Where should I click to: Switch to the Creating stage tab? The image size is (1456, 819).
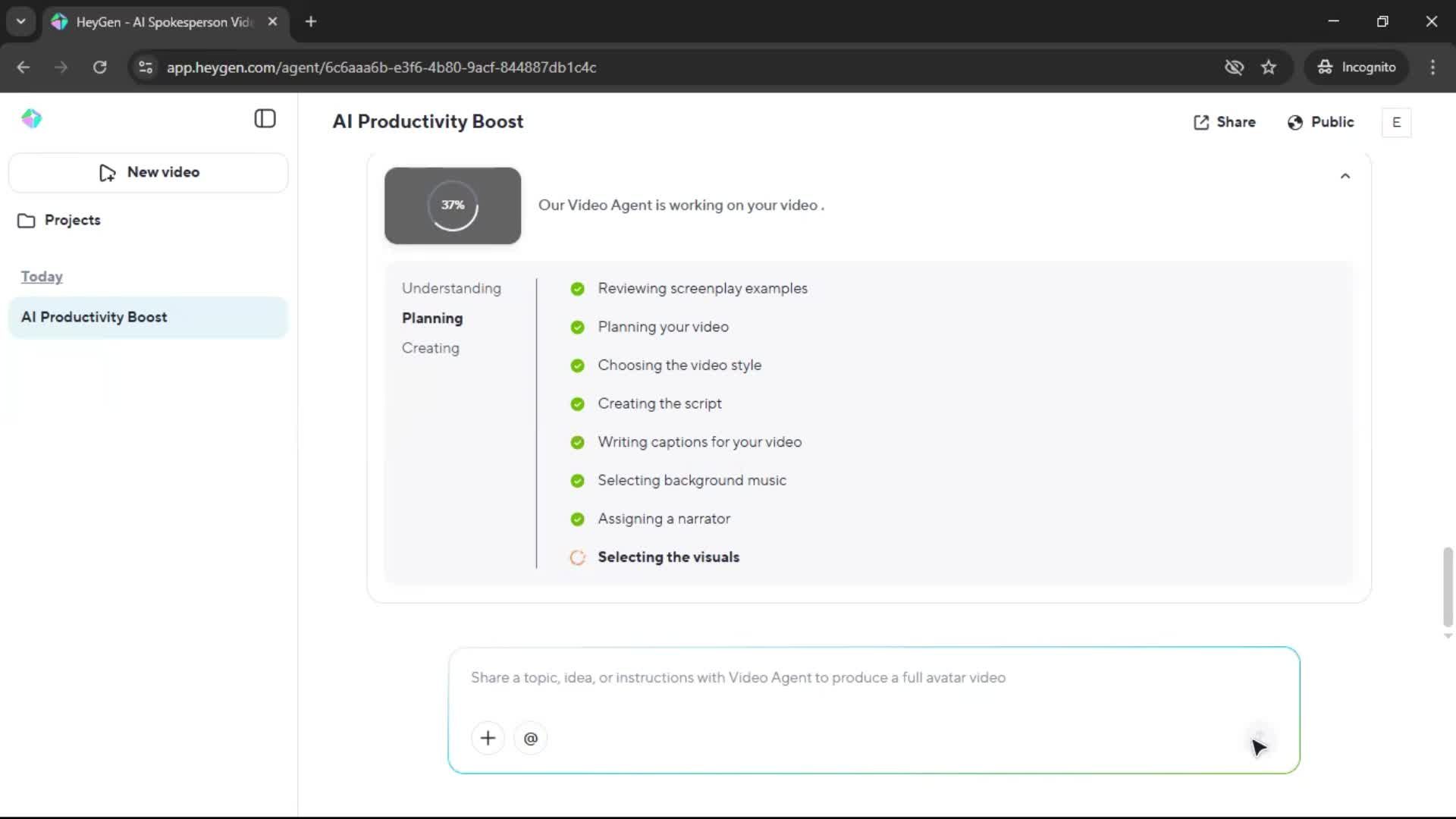[430, 348]
